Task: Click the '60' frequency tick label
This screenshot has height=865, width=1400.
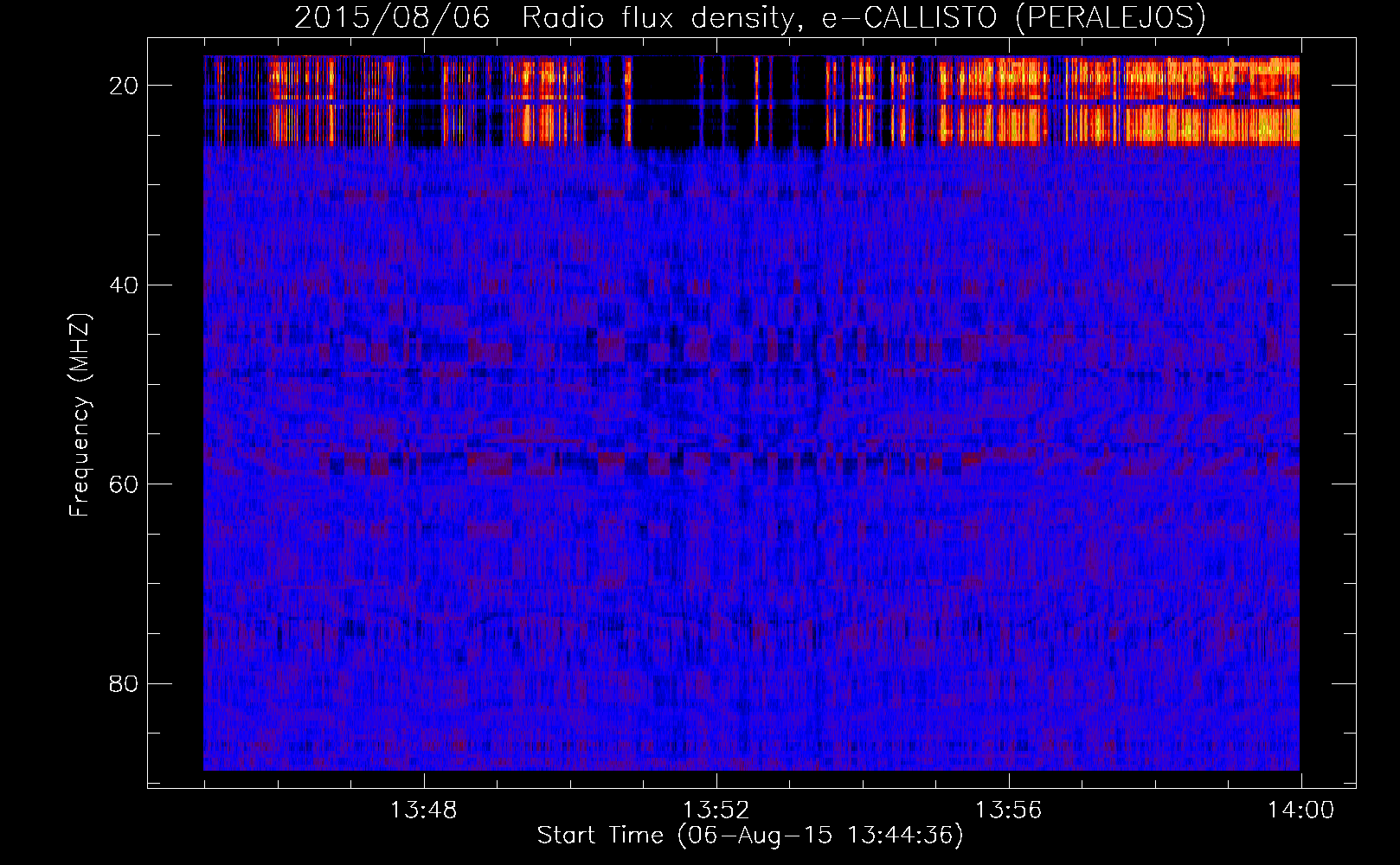Action: point(125,484)
